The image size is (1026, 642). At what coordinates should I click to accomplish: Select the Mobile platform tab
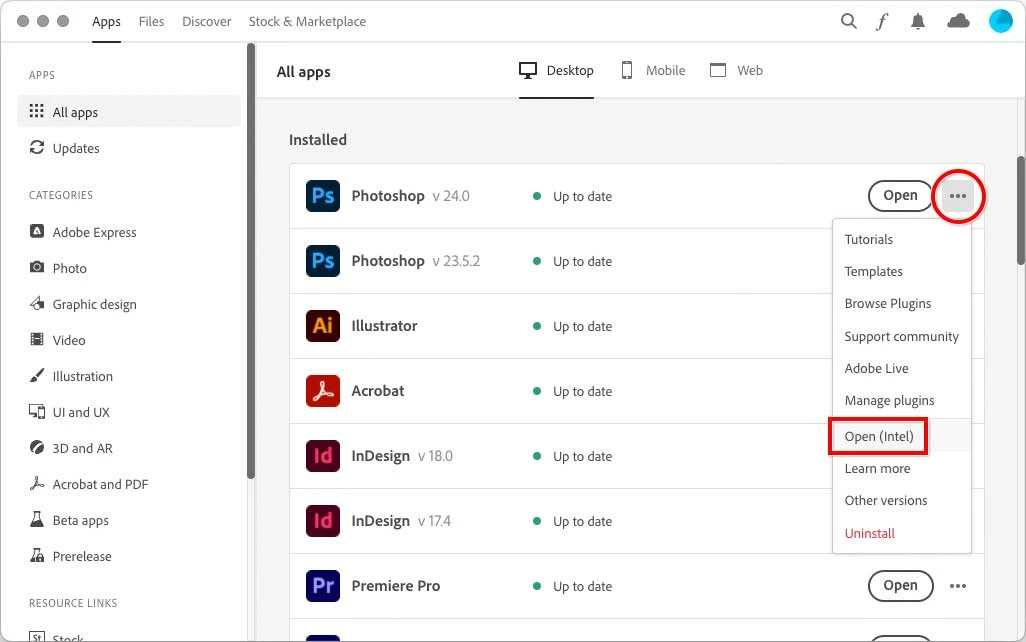click(x=653, y=71)
